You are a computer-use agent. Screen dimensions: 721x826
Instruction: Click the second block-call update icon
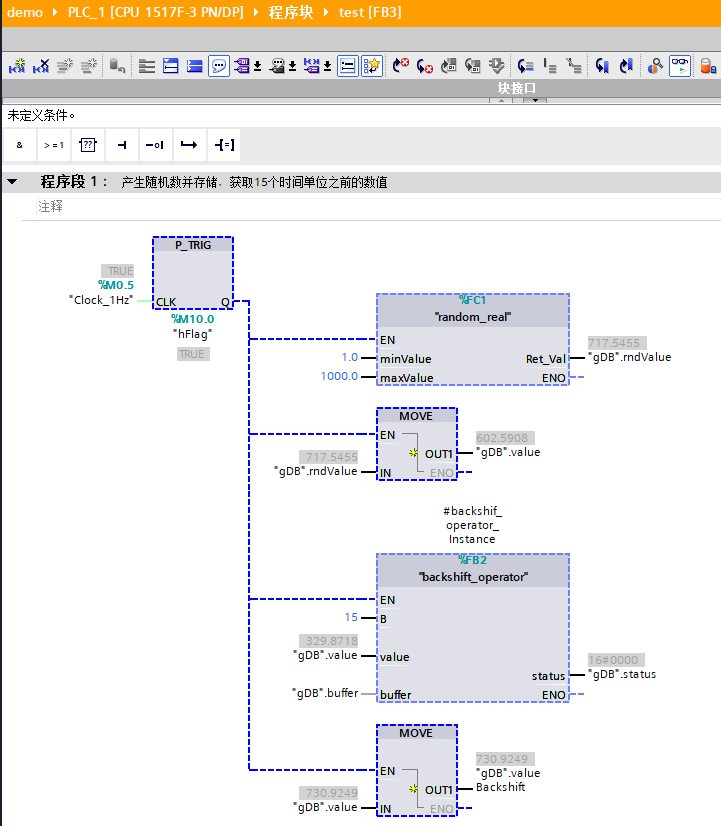[x=472, y=66]
